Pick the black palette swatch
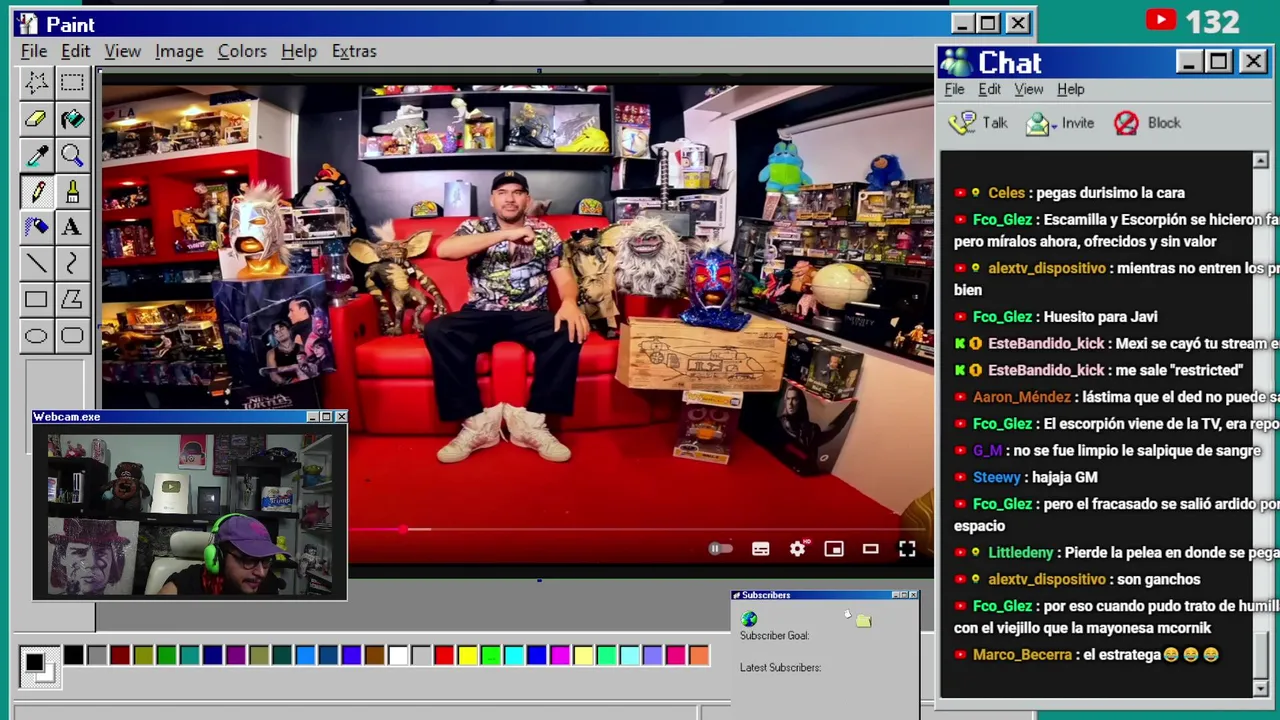The image size is (1280, 720). click(74, 656)
